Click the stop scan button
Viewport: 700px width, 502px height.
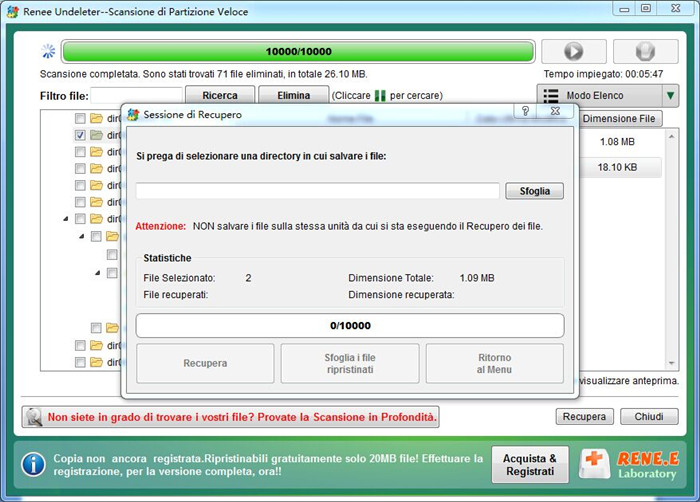[646, 51]
